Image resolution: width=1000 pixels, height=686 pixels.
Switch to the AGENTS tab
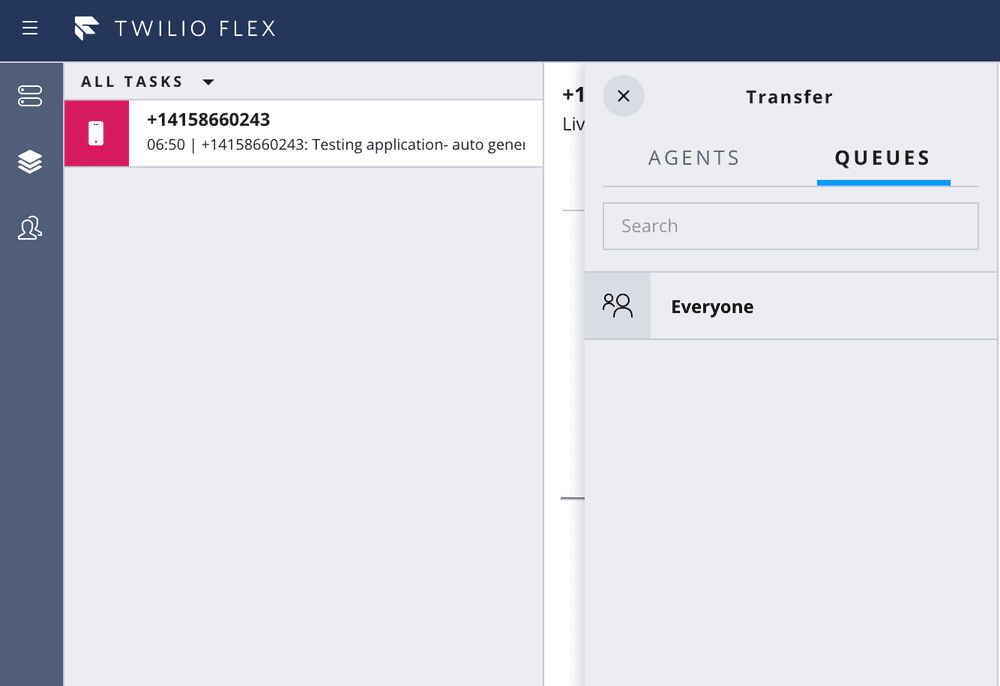694,157
